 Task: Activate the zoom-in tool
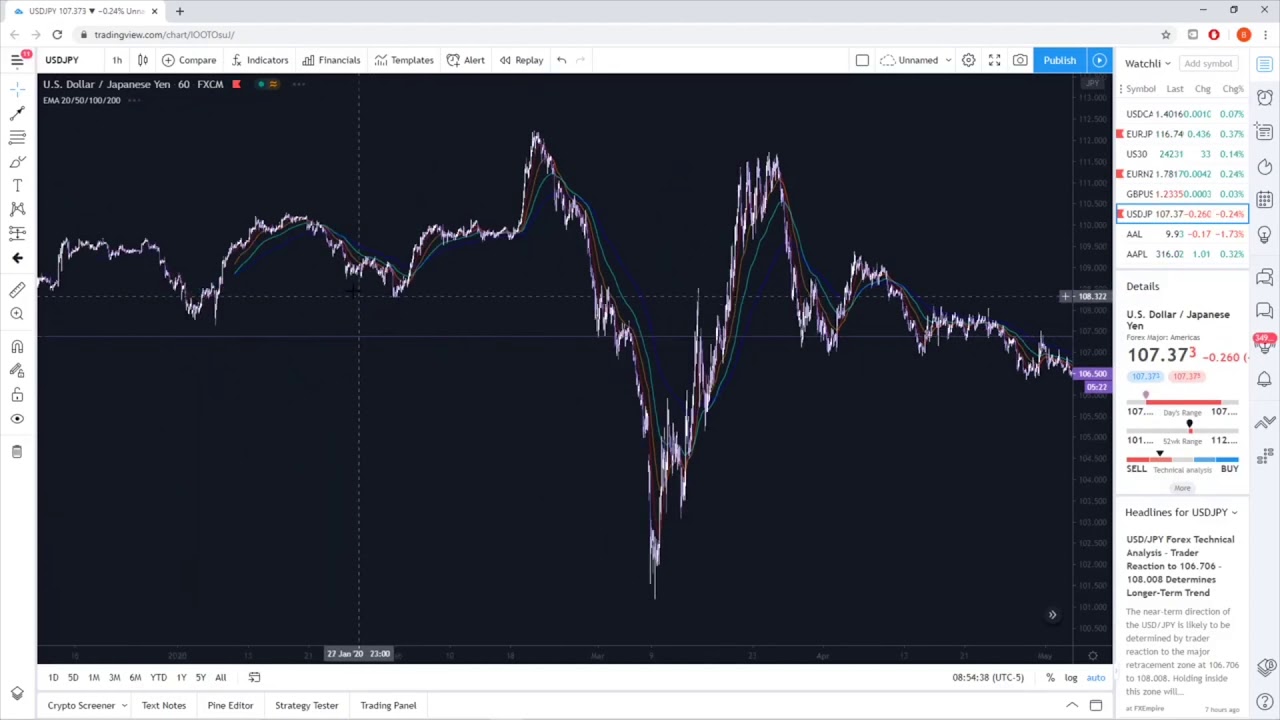click(17, 314)
